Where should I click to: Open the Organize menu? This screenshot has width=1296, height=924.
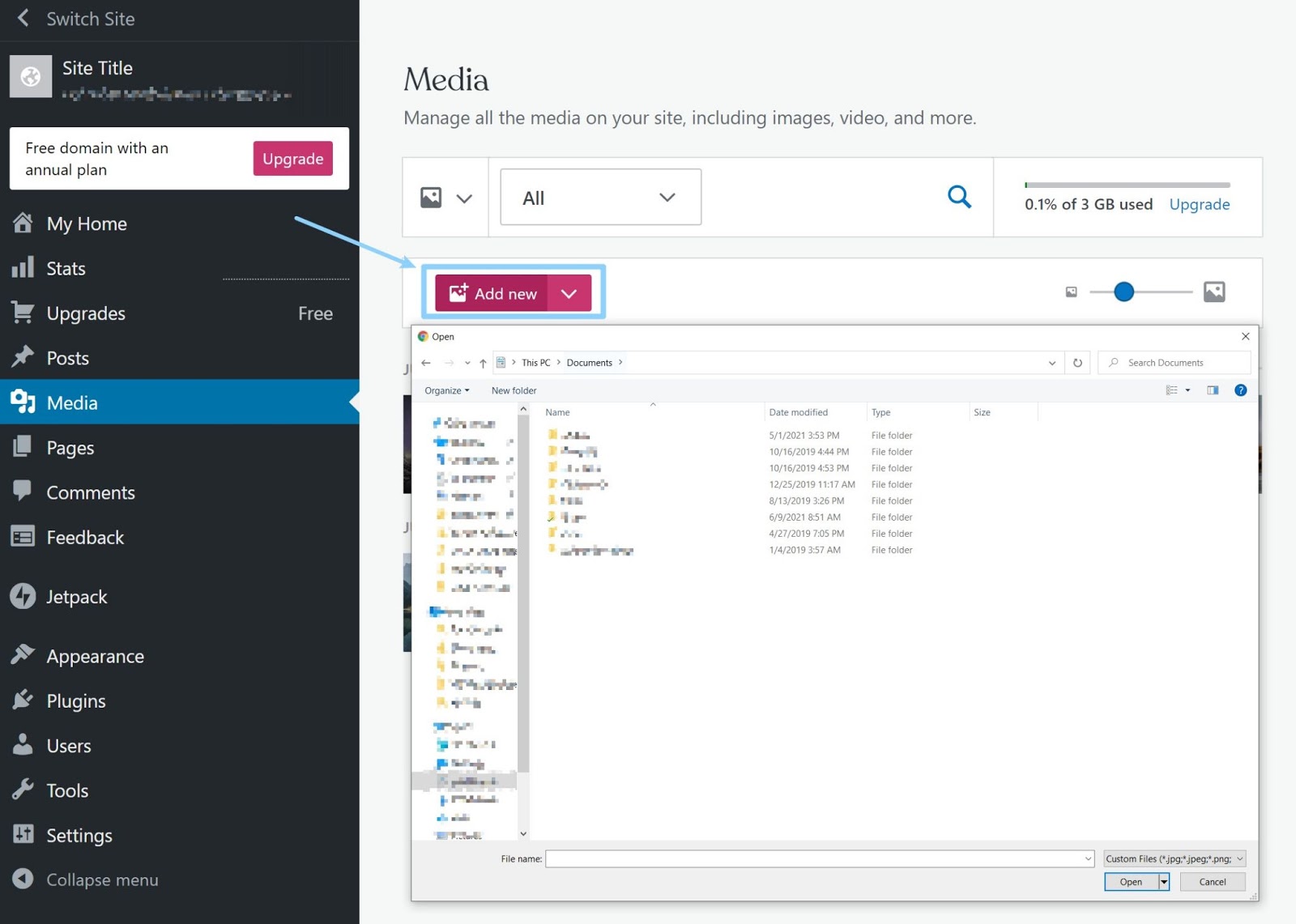(446, 390)
